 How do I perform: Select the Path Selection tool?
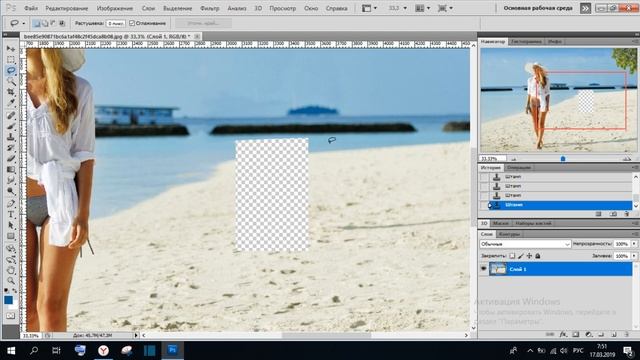(x=11, y=225)
